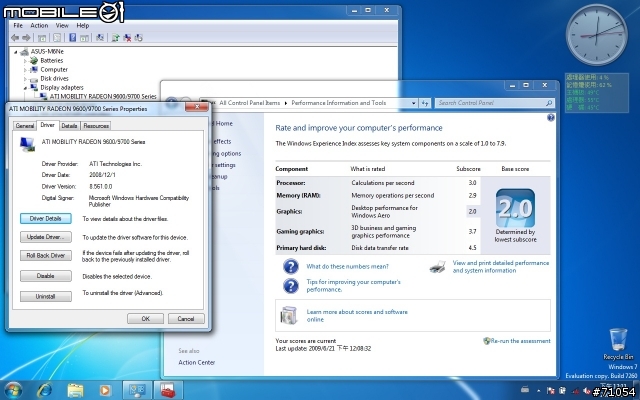
Task: Click the breadcrumb arrow after All Control Panel Items
Action: pos(286,103)
